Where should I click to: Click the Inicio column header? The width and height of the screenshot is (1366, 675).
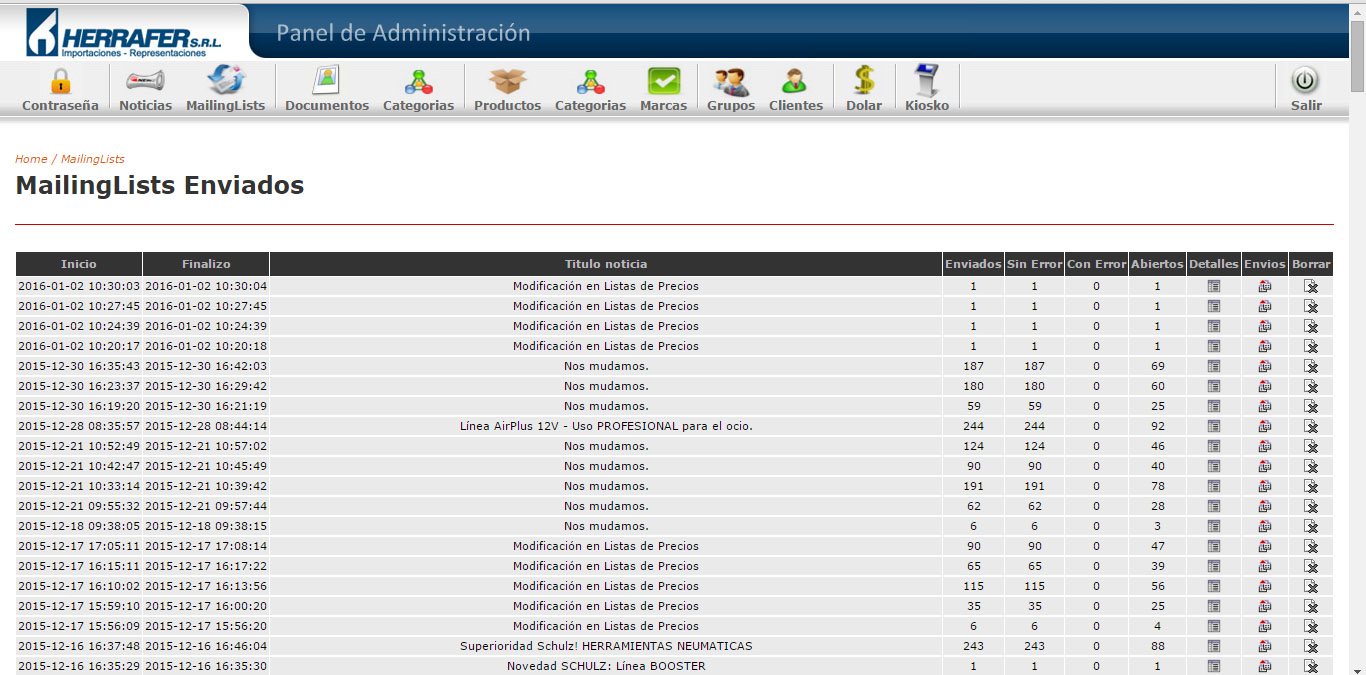79,264
